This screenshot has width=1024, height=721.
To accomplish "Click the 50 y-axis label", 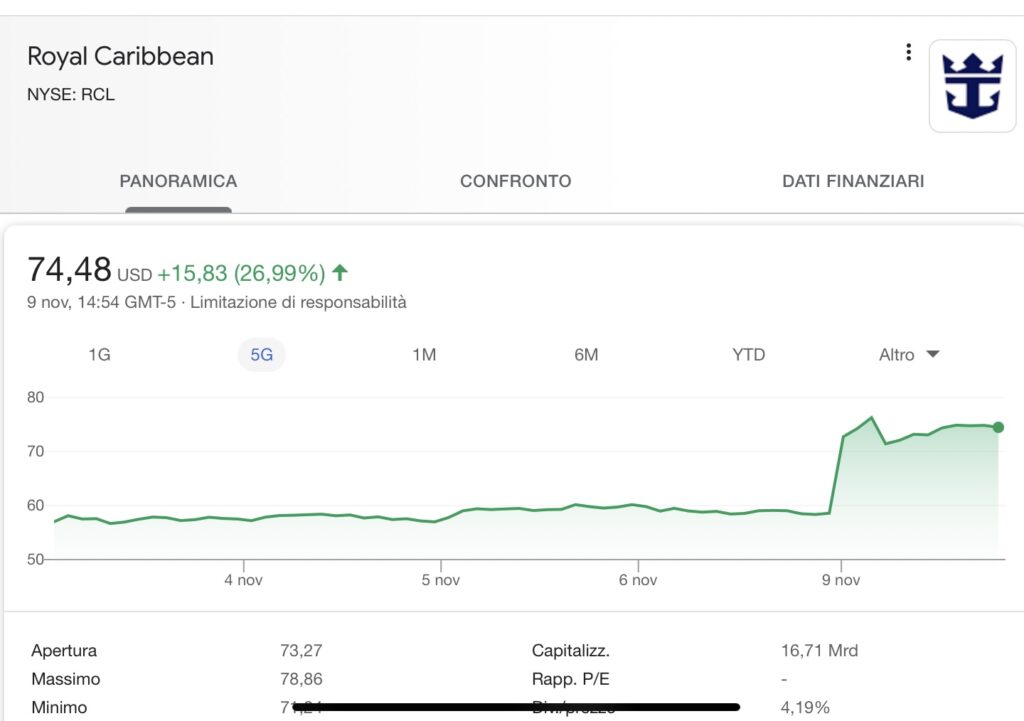I will pyautogui.click(x=35, y=559).
